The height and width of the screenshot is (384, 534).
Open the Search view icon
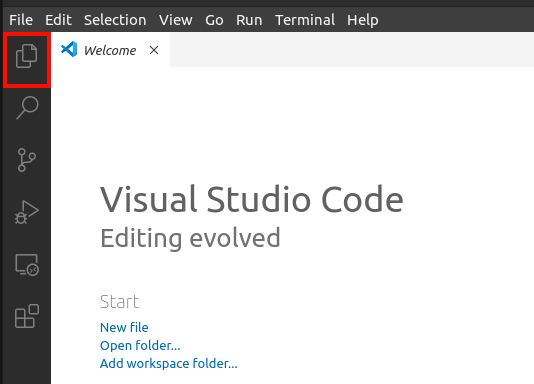pos(27,108)
